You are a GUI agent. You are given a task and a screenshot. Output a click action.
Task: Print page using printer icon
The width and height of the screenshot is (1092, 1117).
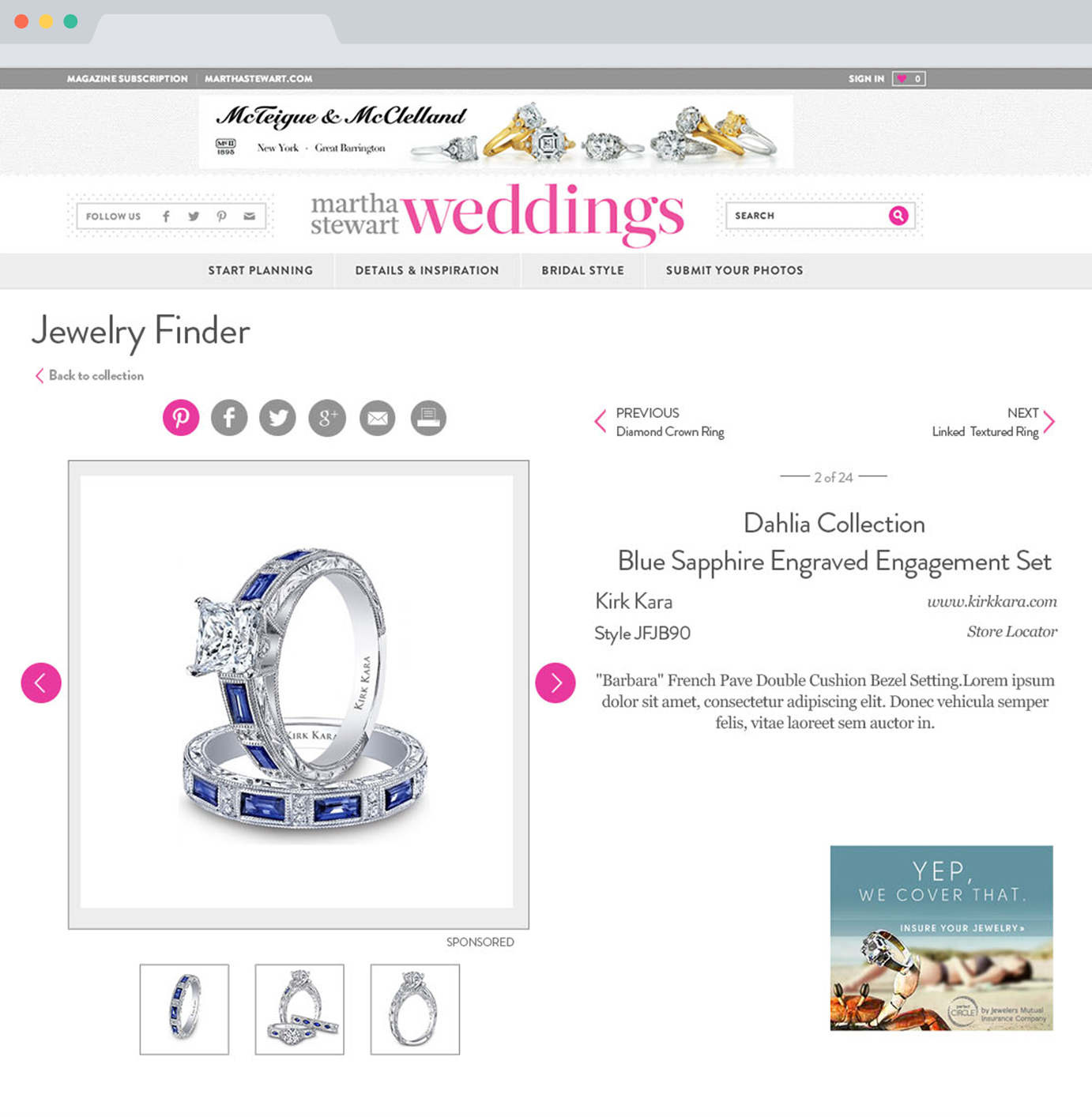click(428, 417)
